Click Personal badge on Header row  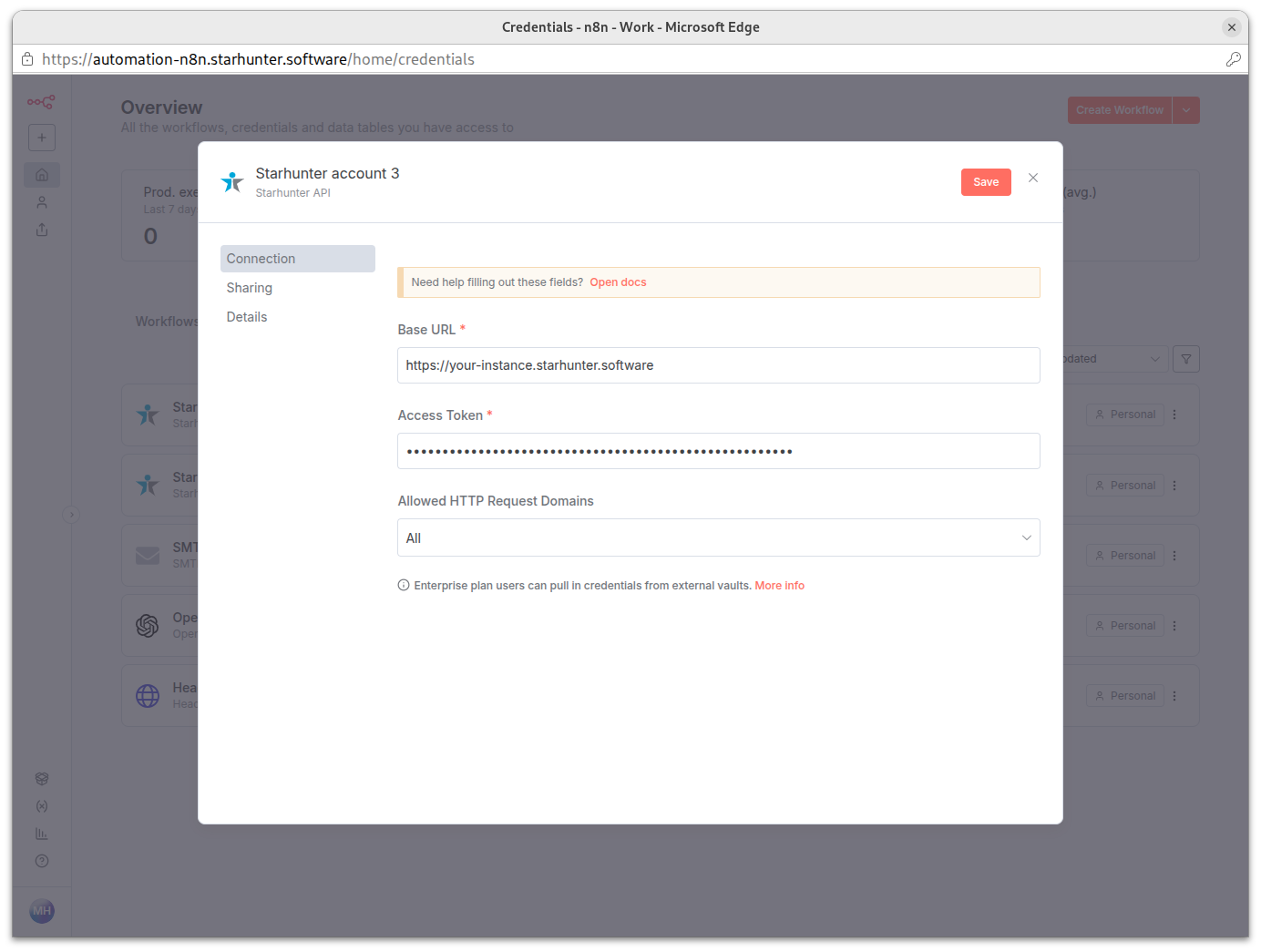1125,696
